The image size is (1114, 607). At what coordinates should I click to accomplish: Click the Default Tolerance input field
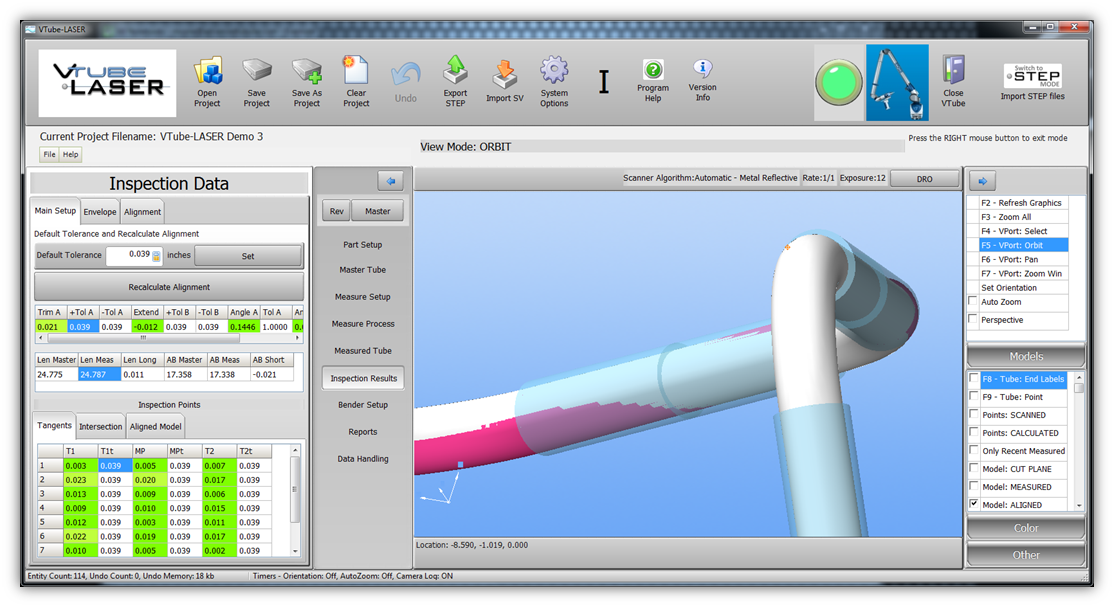tap(128, 255)
